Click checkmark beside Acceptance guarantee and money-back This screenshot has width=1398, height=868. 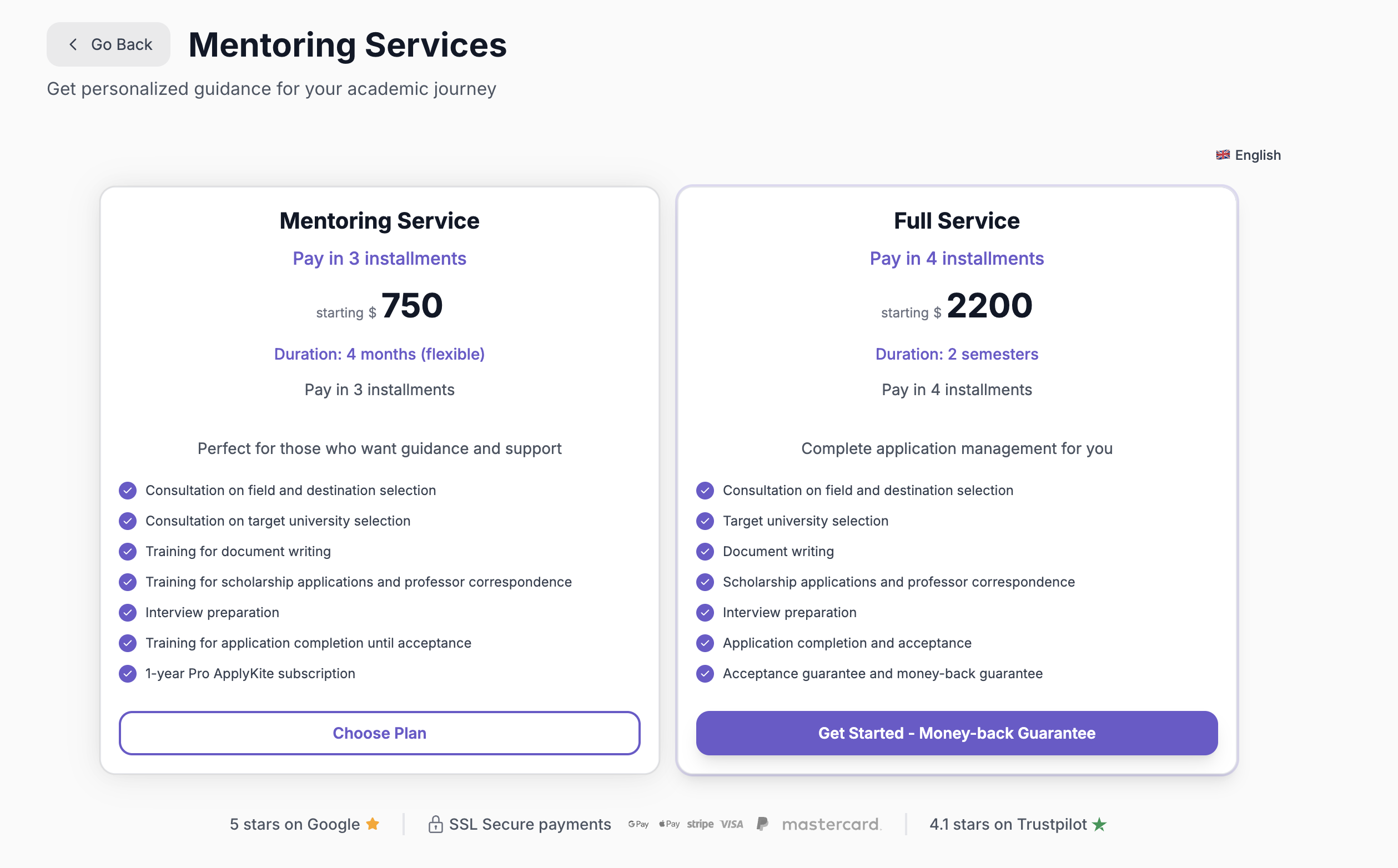(x=705, y=673)
